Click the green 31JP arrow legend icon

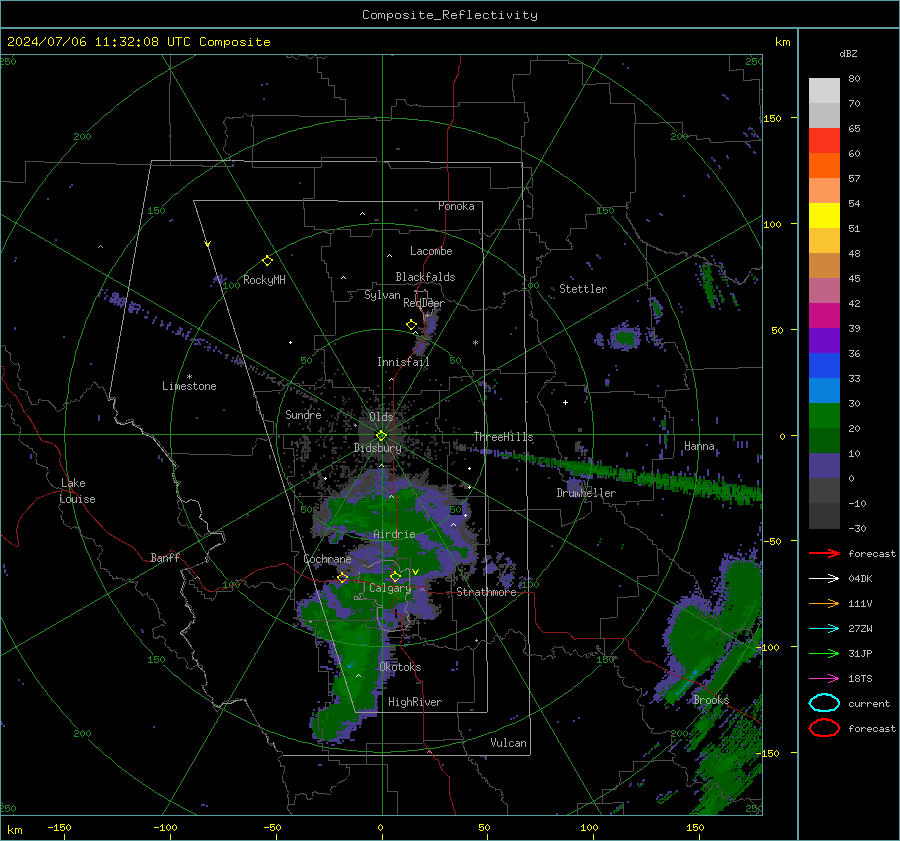tap(824, 653)
